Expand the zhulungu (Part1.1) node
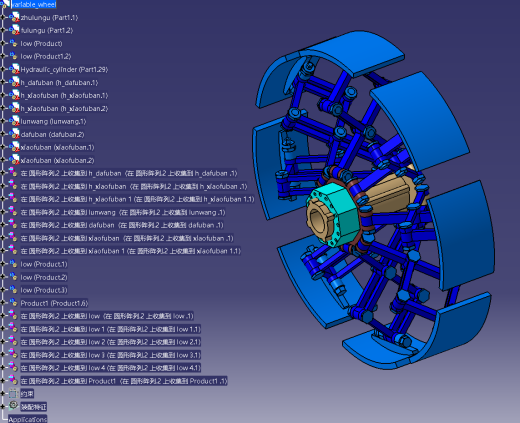 (x=3, y=17)
